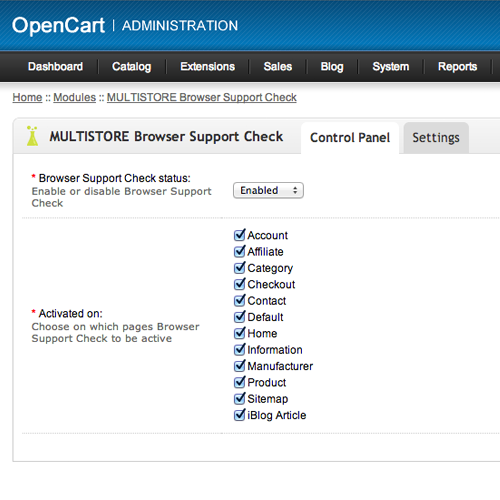Open the Reports menu
The height and width of the screenshot is (500, 500).
[457, 67]
